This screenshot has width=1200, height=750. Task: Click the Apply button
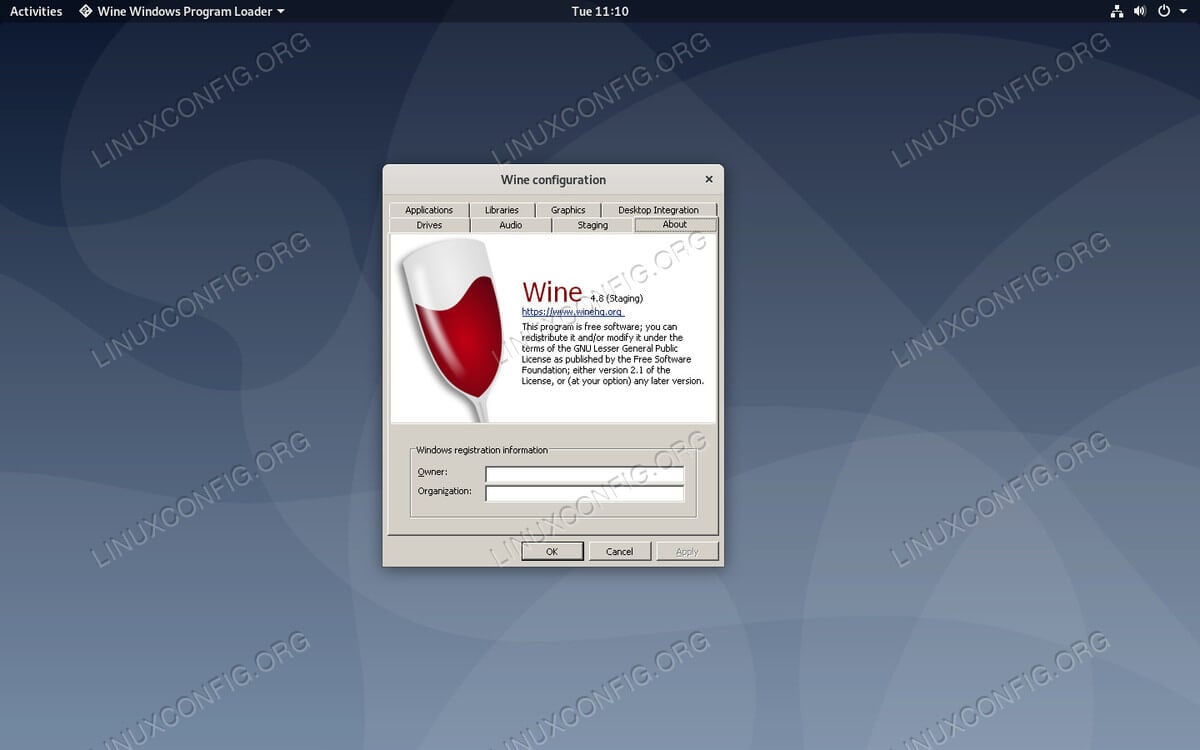687,551
